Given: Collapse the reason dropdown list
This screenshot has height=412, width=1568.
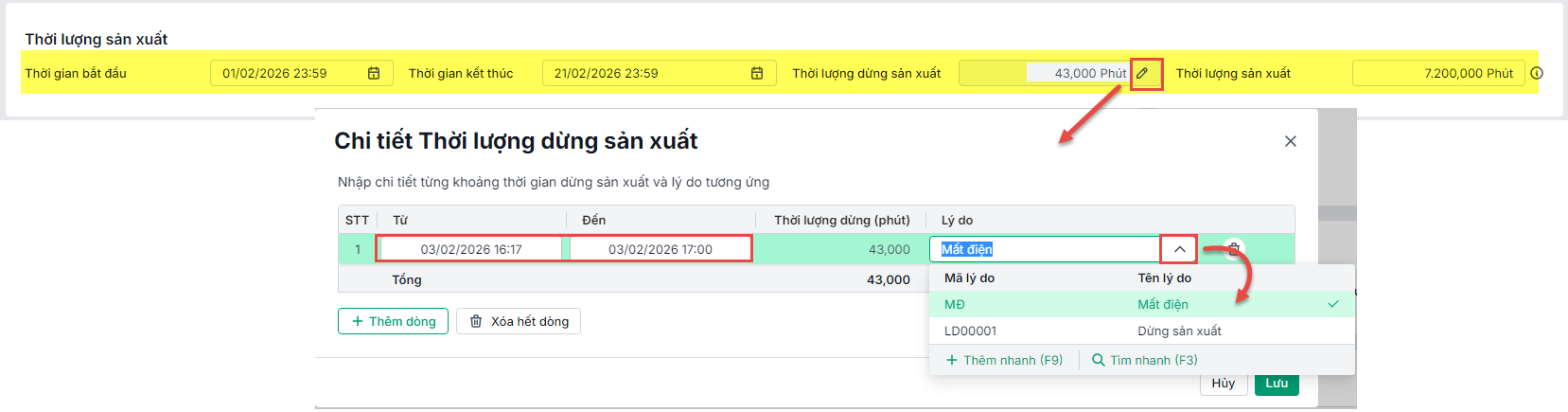Looking at the screenshot, I should 1179,249.
